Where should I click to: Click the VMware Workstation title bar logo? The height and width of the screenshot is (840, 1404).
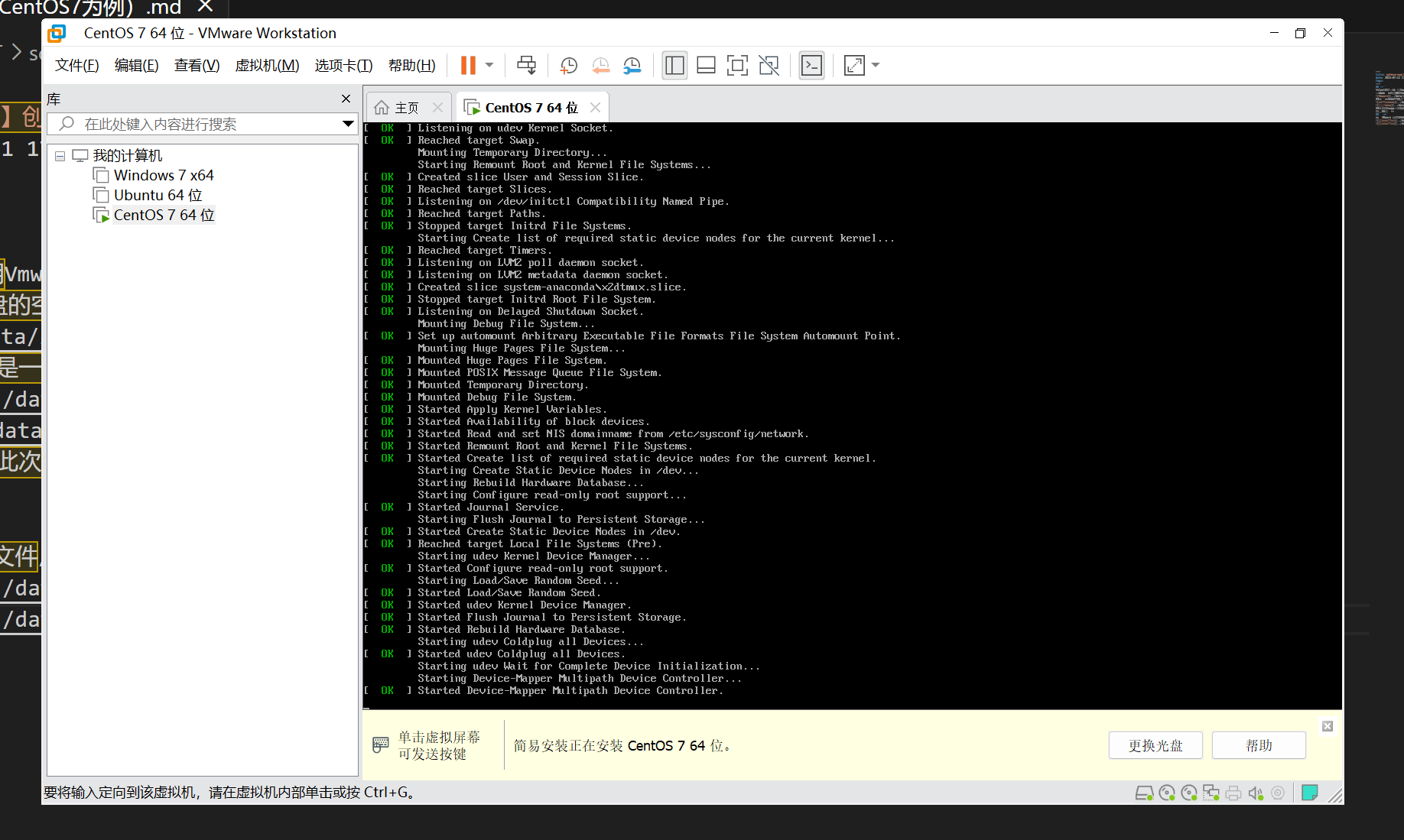click(57, 33)
